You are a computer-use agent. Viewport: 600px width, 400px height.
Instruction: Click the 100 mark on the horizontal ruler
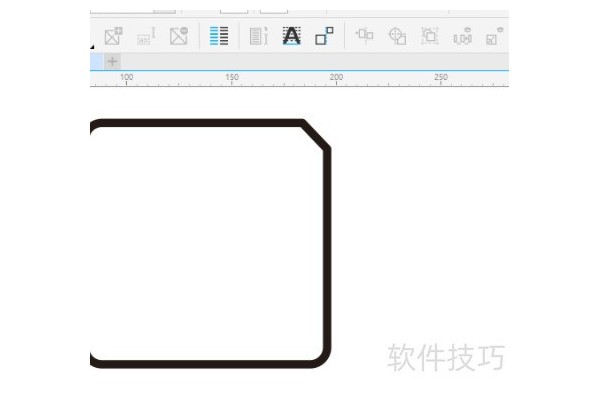click(127, 77)
